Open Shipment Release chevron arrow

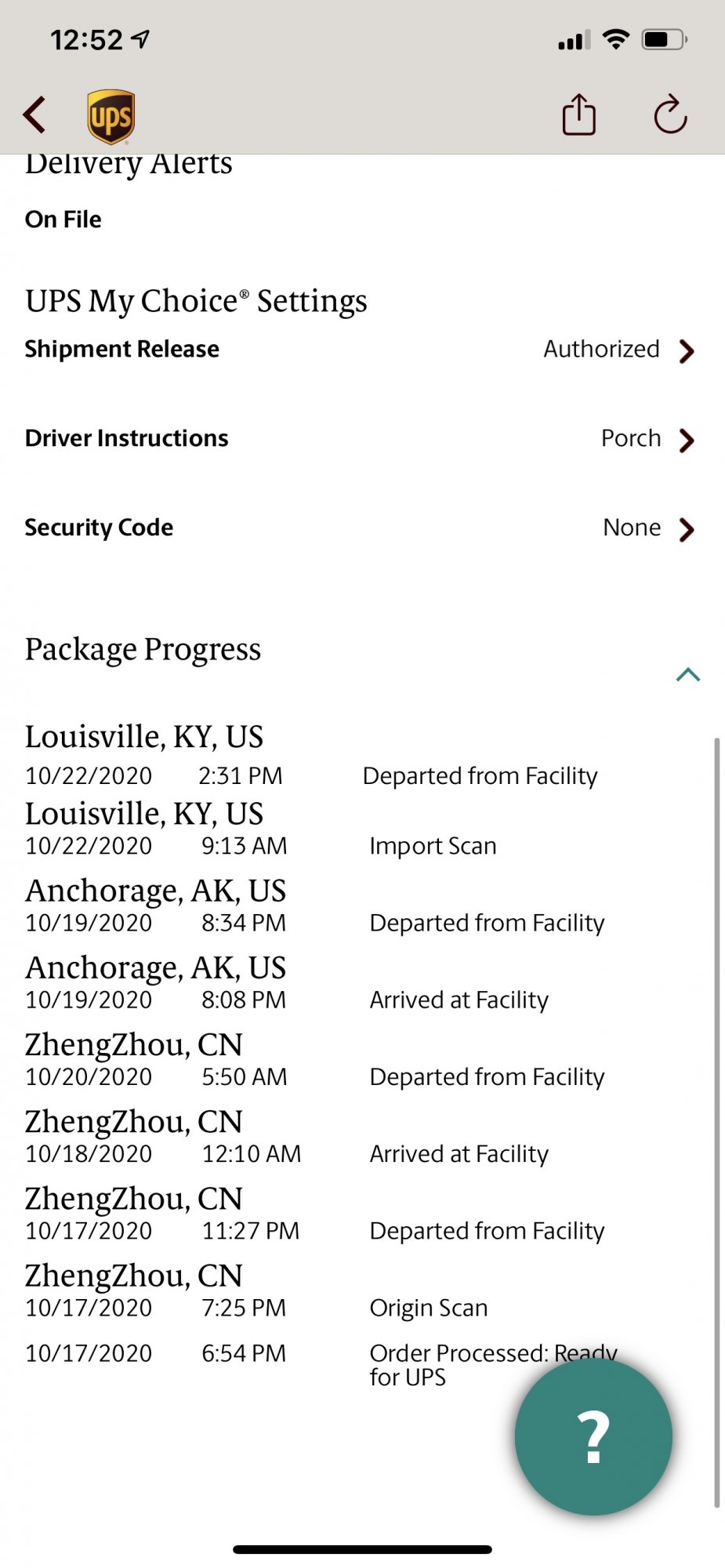coord(687,350)
